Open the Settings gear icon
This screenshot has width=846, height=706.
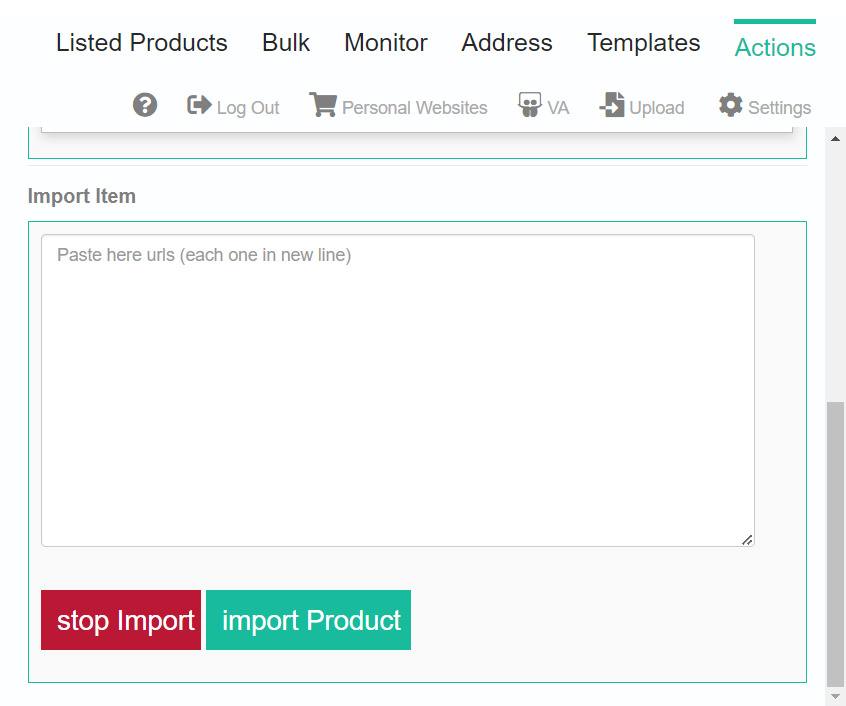click(x=731, y=105)
